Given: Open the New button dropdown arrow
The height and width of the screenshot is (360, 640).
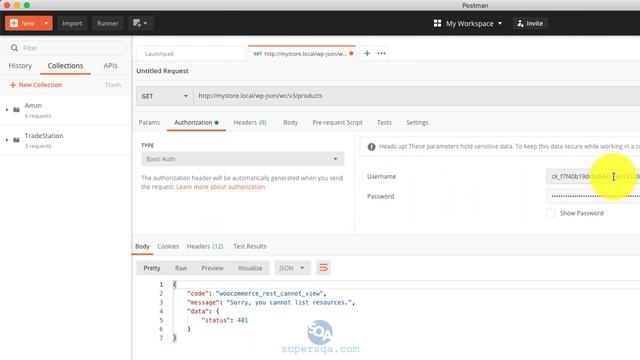Looking at the screenshot, I should pos(46,23).
